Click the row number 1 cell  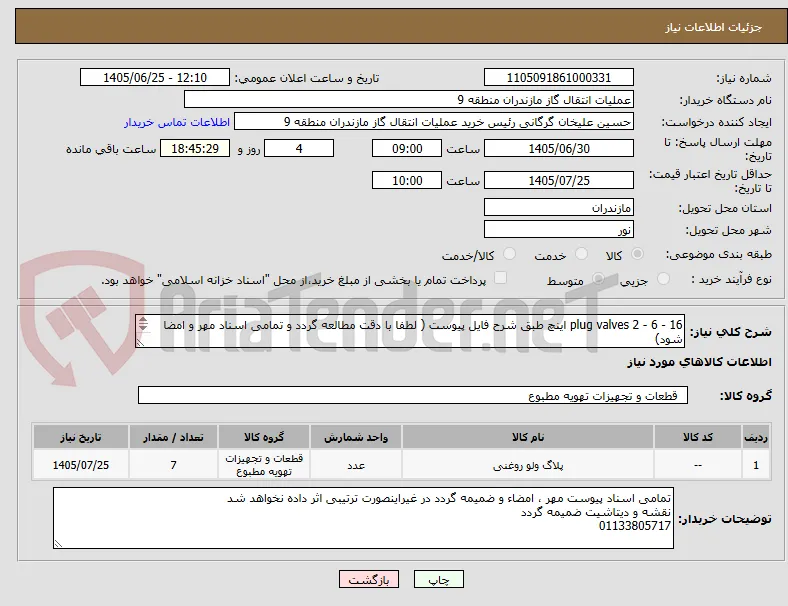point(755,465)
